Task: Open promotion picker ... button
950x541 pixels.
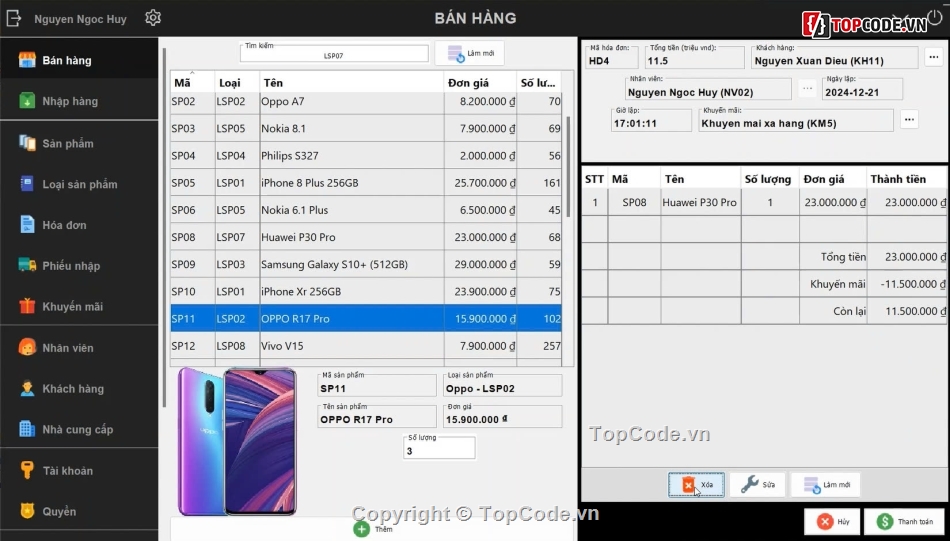Action: [909, 119]
